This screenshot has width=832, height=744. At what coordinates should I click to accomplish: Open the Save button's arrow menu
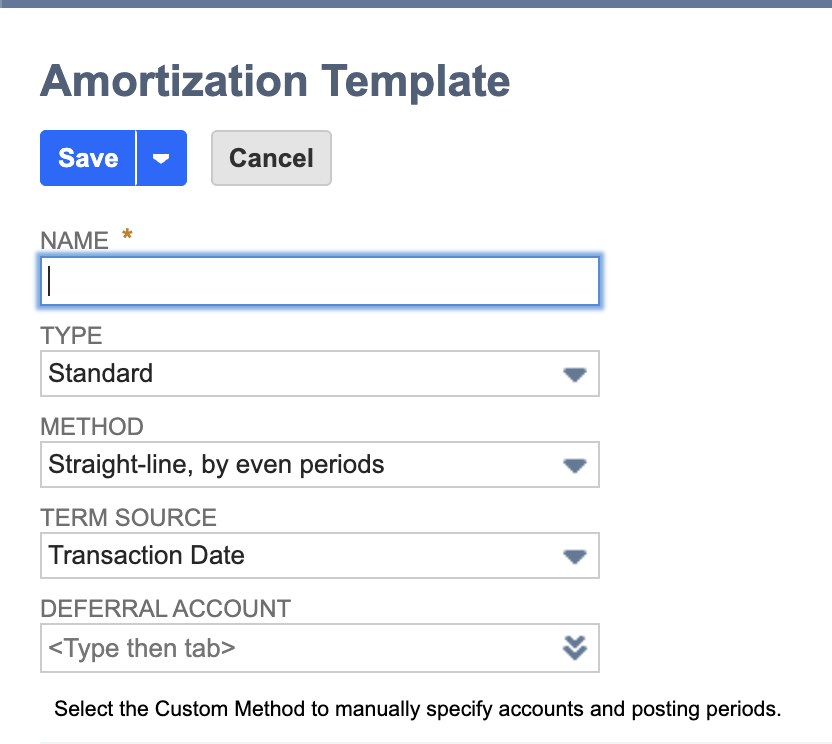161,158
